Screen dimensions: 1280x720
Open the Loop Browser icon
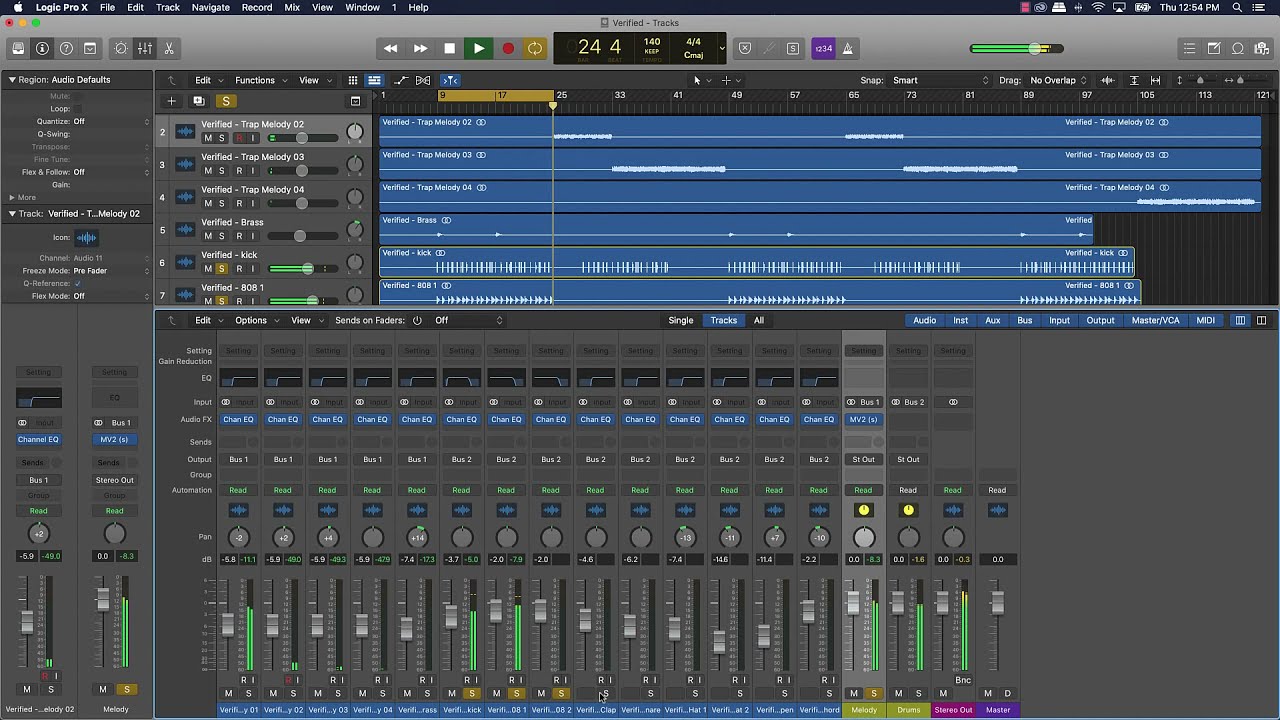pyautogui.click(x=1238, y=48)
